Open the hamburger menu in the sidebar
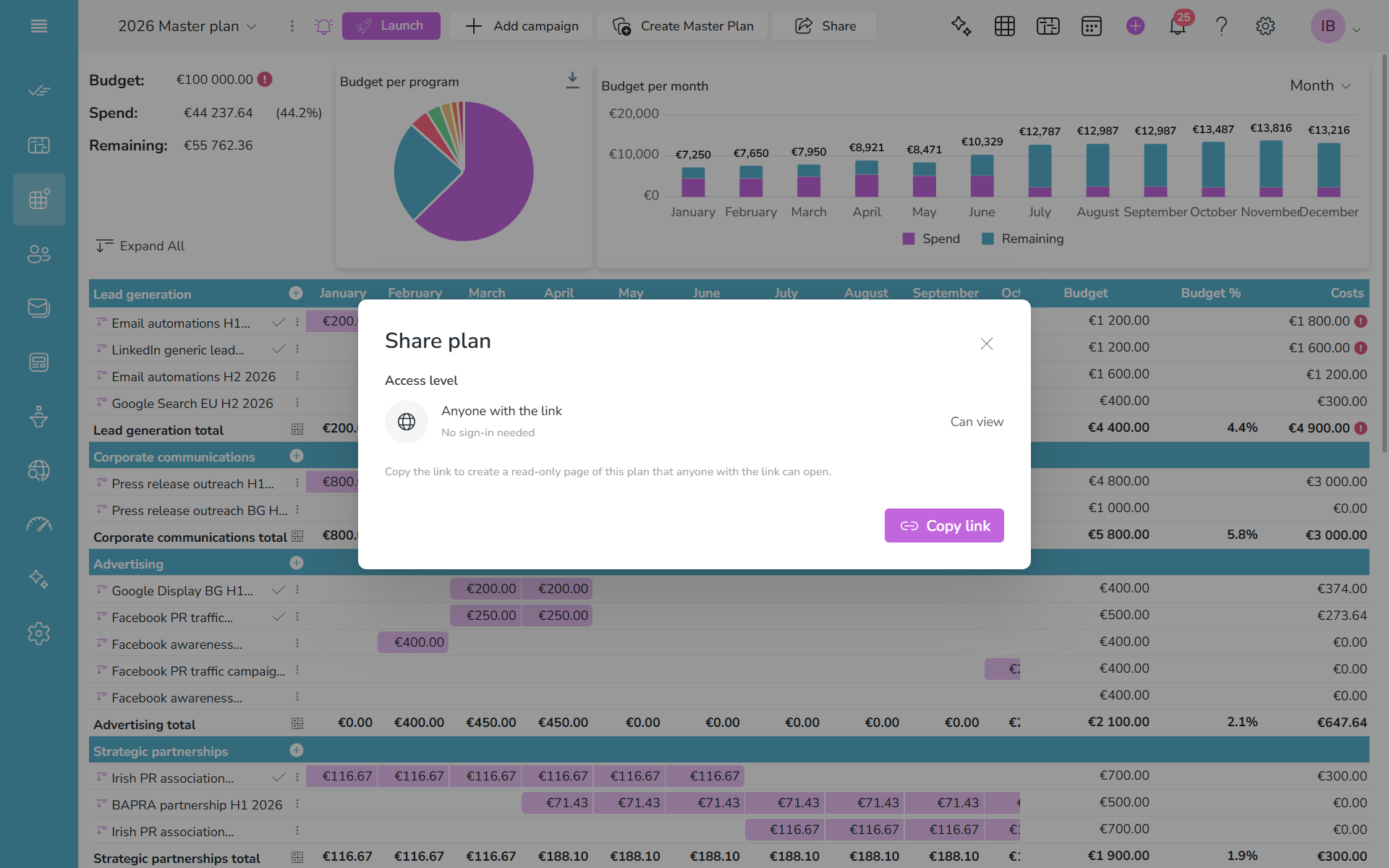1389x868 pixels. pyautogui.click(x=39, y=26)
